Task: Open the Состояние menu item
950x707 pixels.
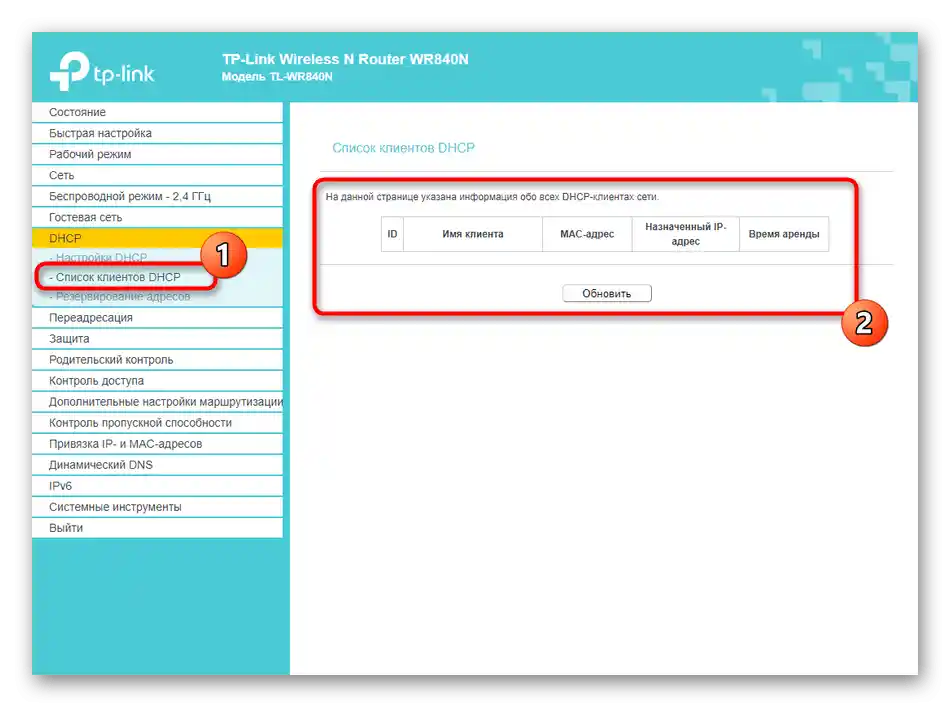Action: pos(158,112)
